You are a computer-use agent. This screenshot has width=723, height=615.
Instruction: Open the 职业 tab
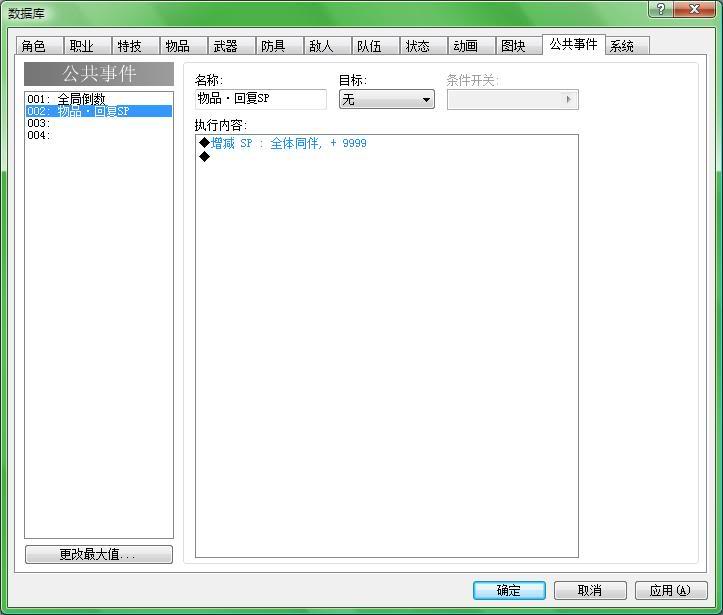pos(88,46)
